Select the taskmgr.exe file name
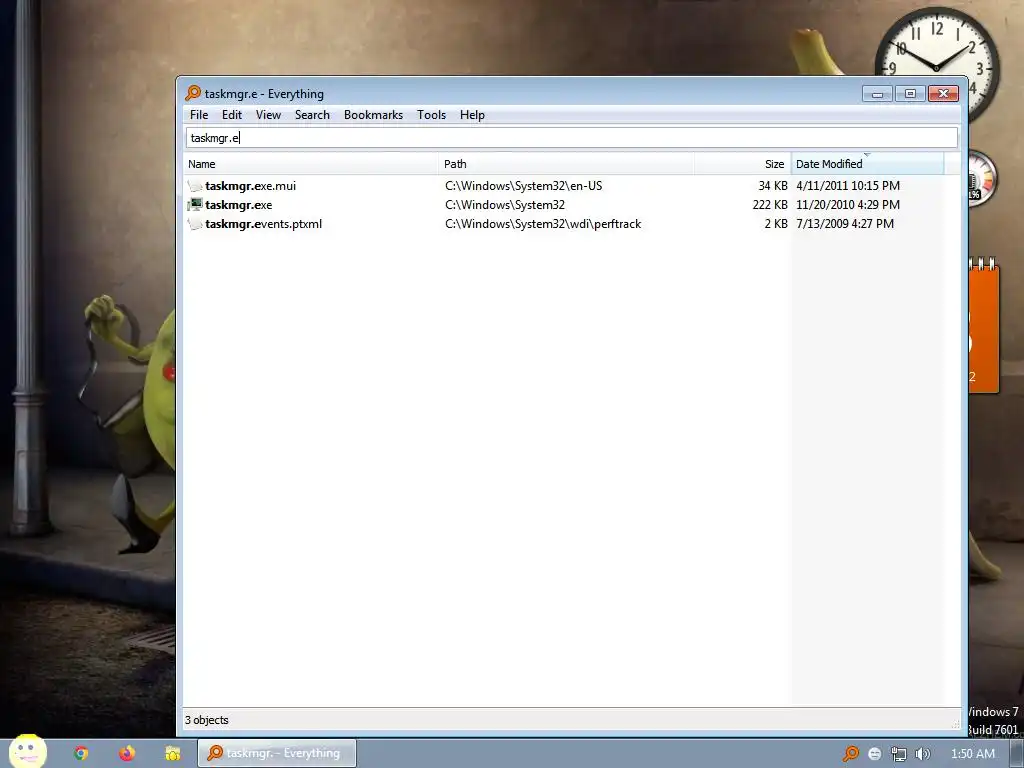Screen dimensions: 1024x768 tap(238, 205)
